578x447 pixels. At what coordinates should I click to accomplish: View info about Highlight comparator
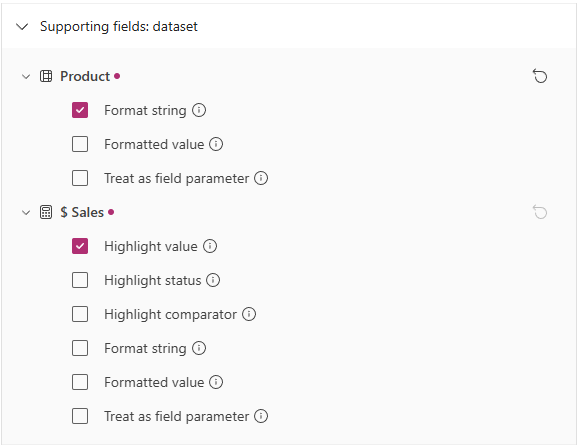coord(249,314)
